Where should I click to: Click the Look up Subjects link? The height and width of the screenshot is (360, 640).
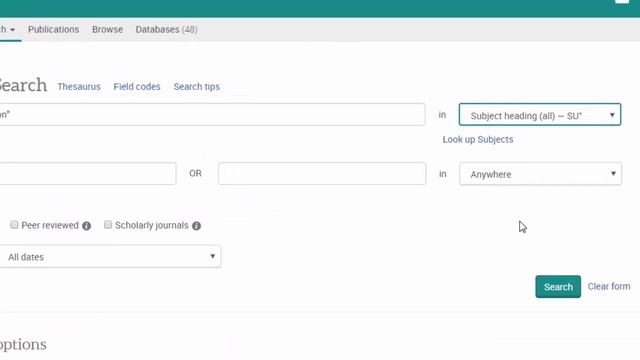tap(478, 140)
